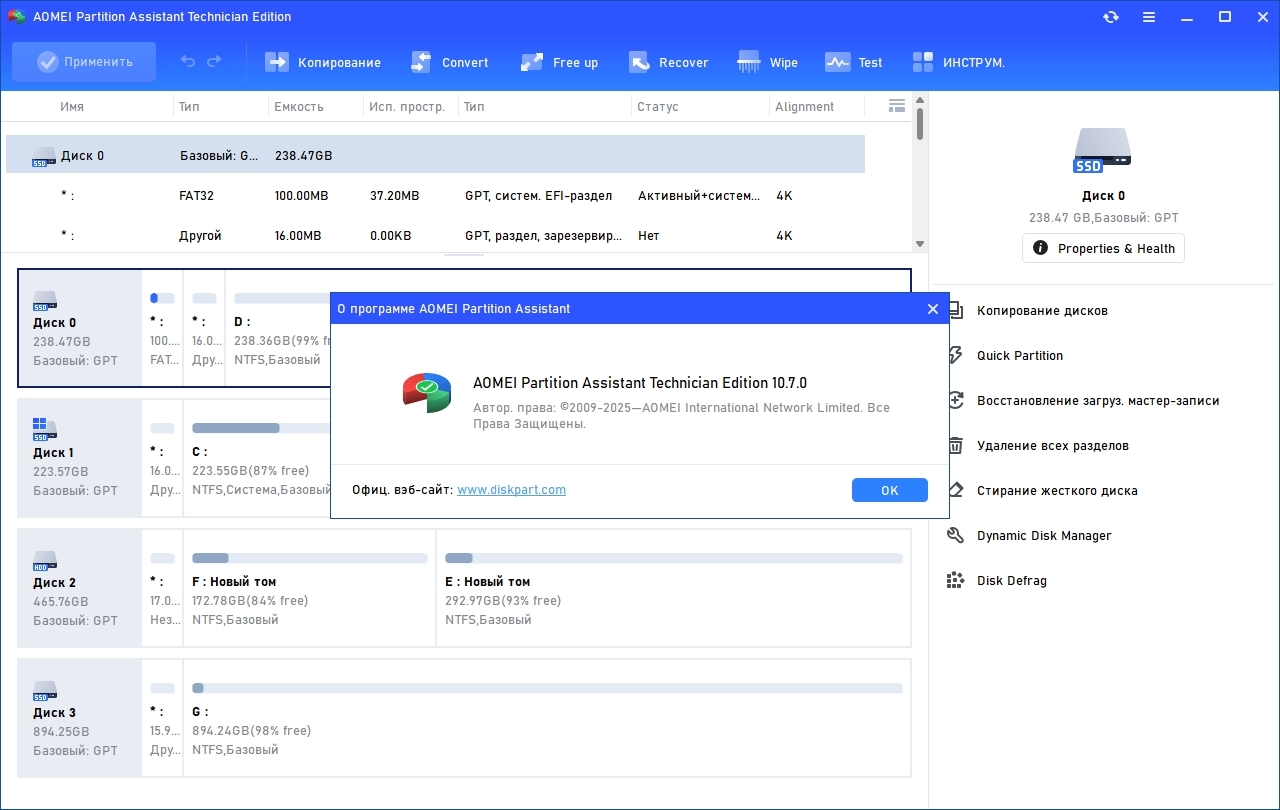Open the Wipe tool
1280x810 pixels.
768,62
